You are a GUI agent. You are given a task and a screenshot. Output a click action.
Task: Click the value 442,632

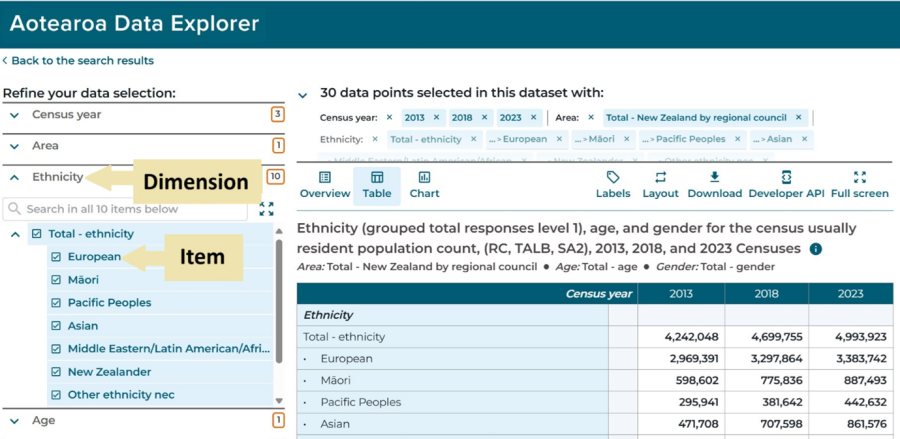pos(864,402)
